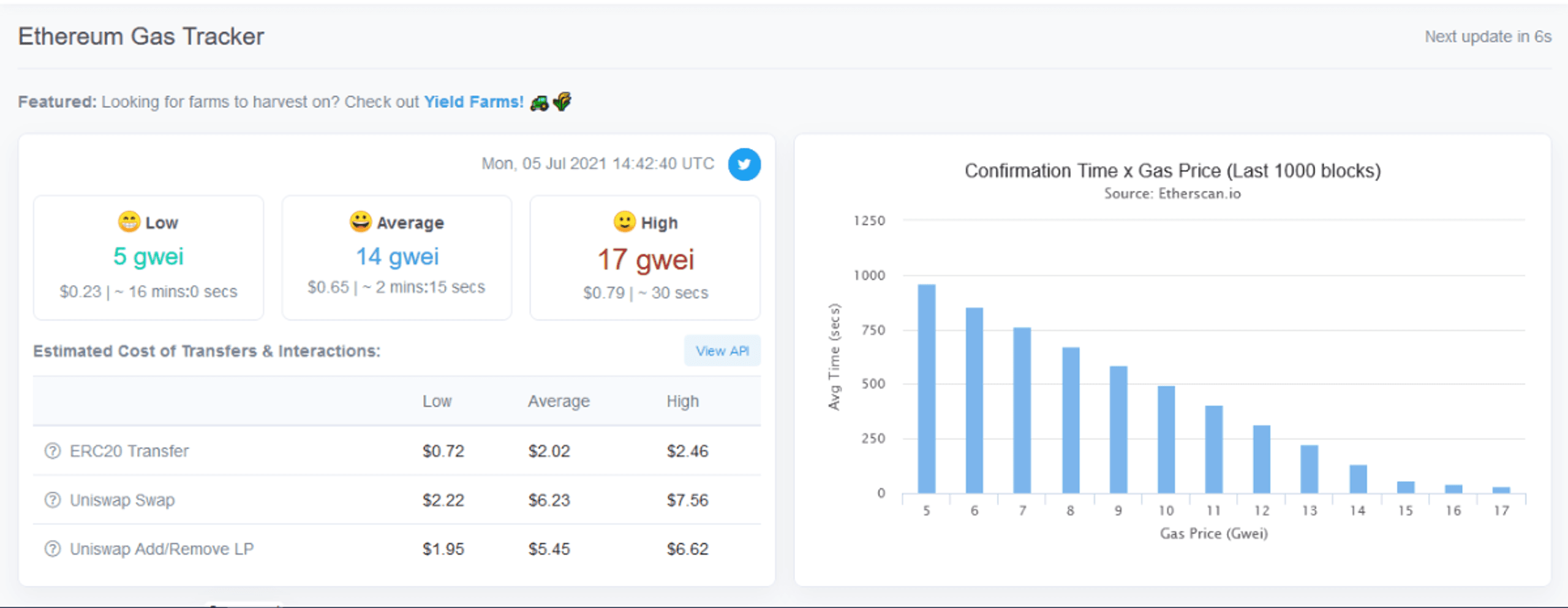
Task: Click the Uniswap Swap row label
Action: click(122, 500)
